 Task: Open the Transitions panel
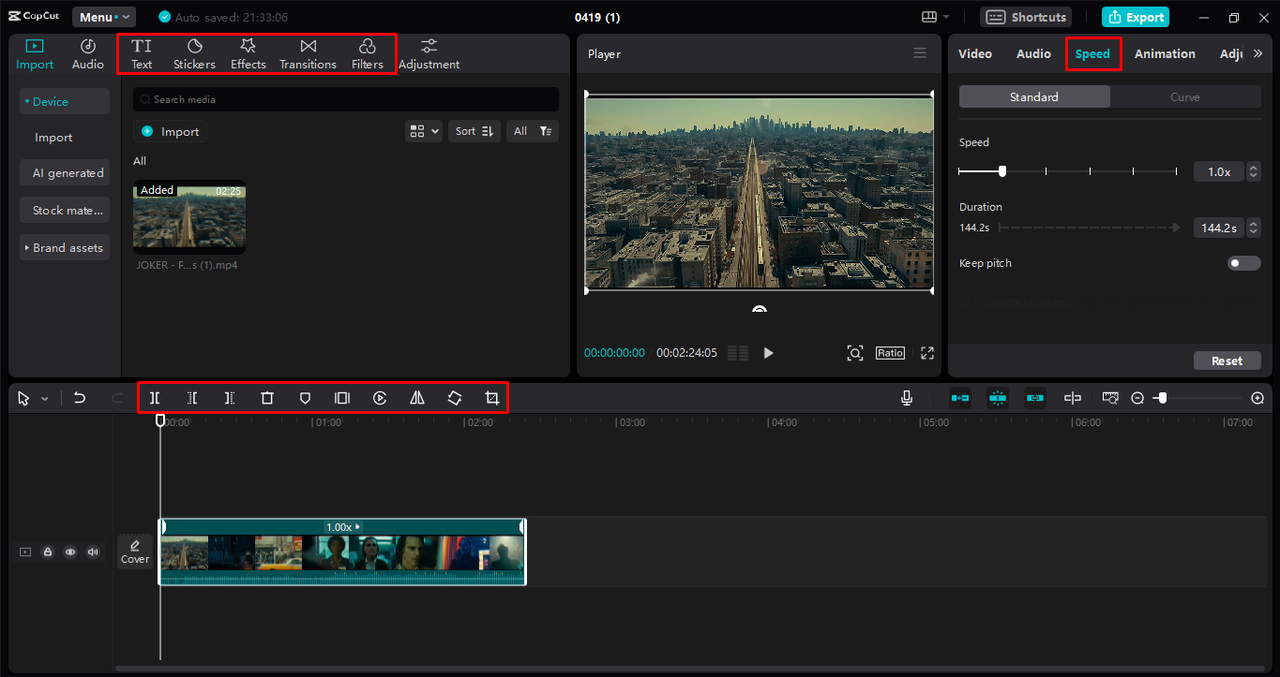coord(308,54)
